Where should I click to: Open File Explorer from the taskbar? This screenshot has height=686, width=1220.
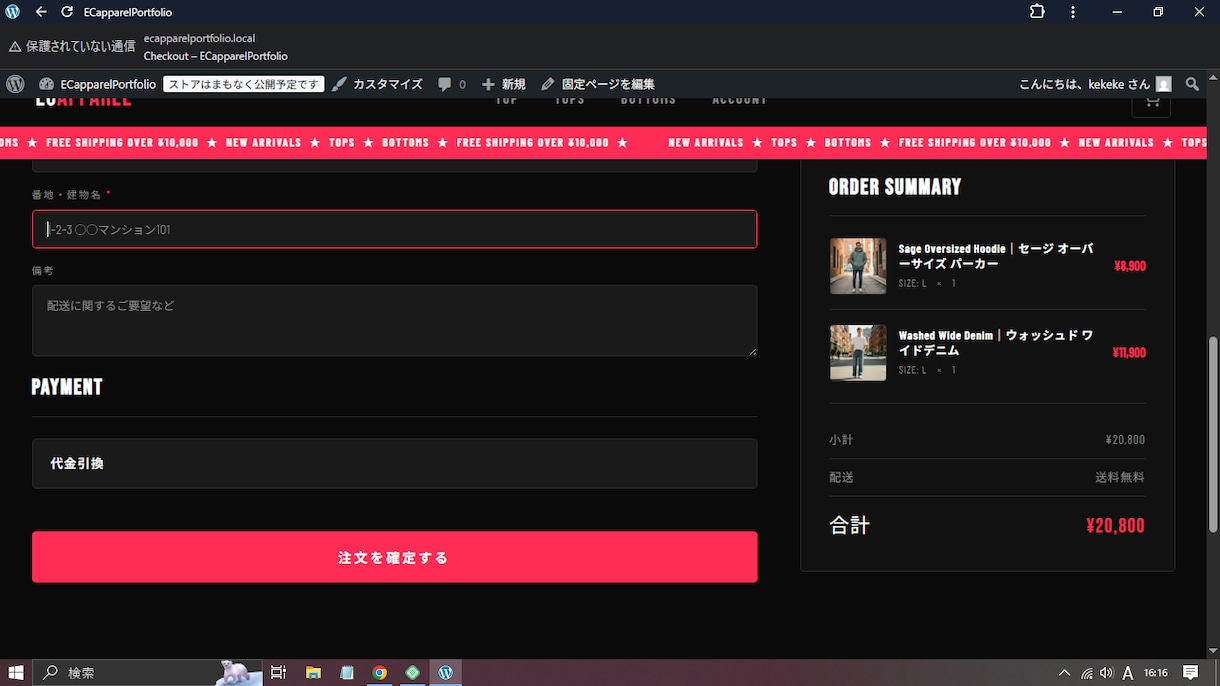tap(313, 673)
